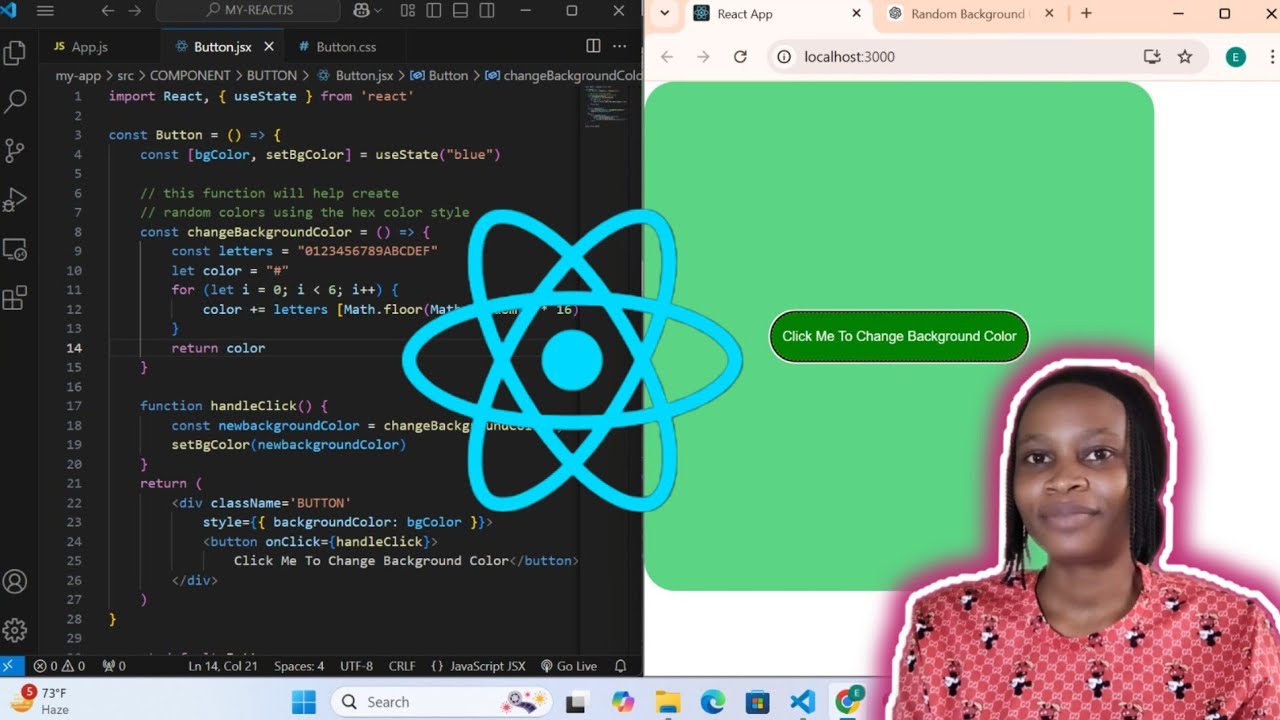Viewport: 1280px width, 720px height.
Task: Expand the BUTTON breadcrumb folder
Action: pos(271,75)
